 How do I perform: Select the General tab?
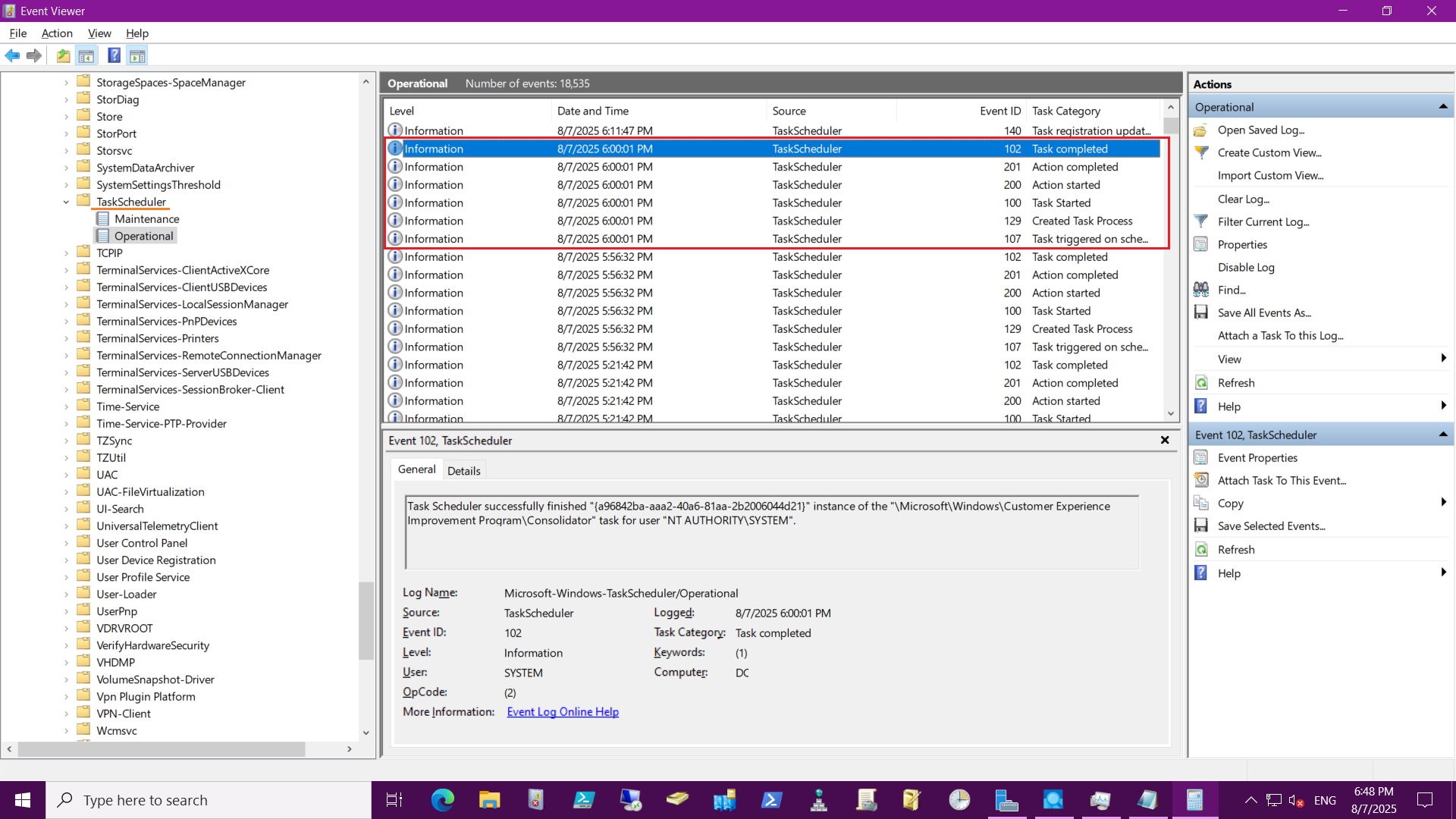[416, 469]
